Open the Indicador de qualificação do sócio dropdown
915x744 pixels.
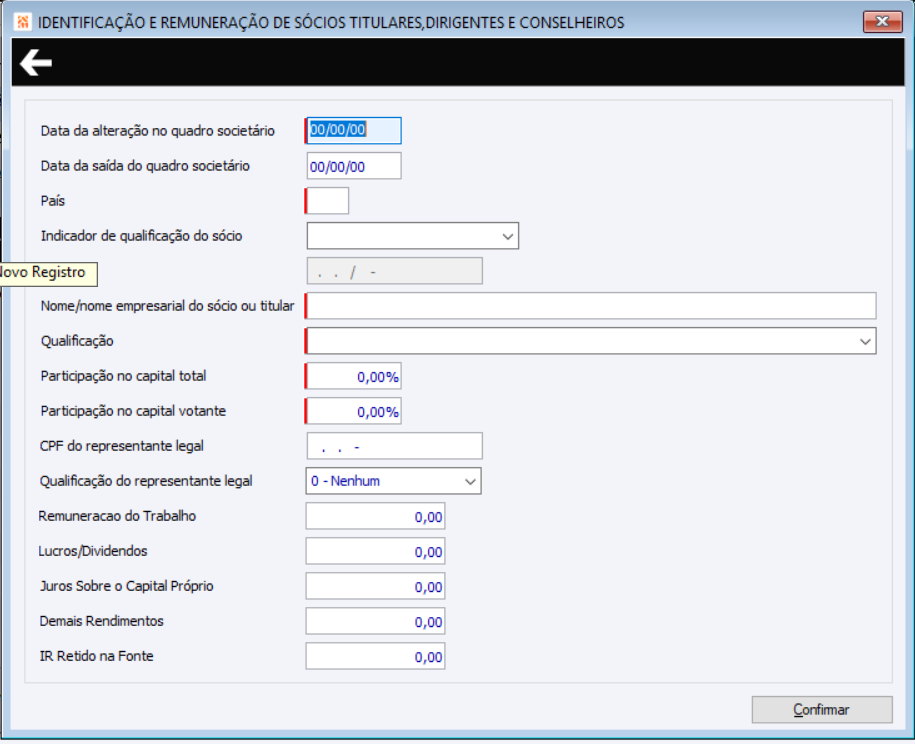413,236
